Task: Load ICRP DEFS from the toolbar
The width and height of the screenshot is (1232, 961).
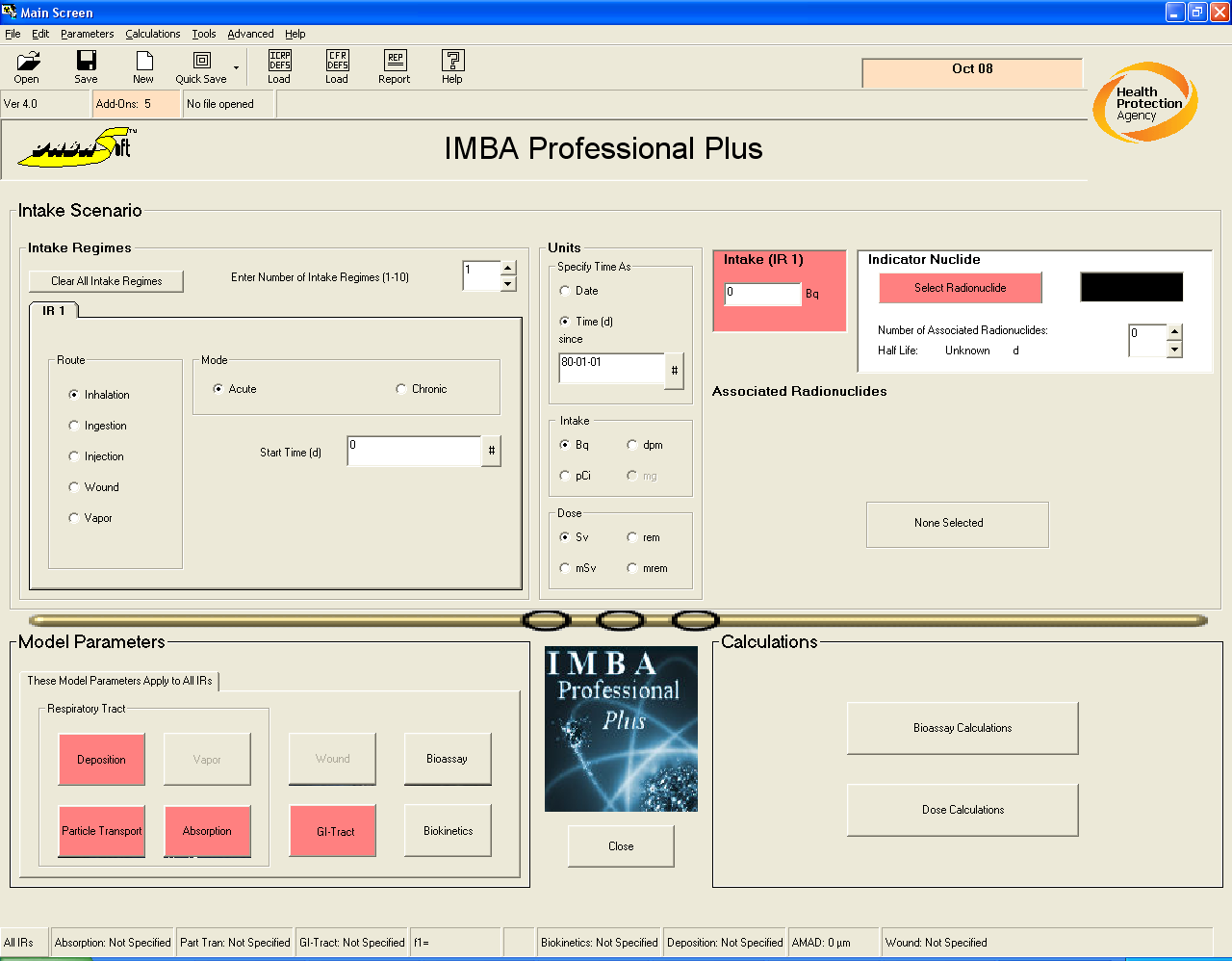Action: point(279,67)
